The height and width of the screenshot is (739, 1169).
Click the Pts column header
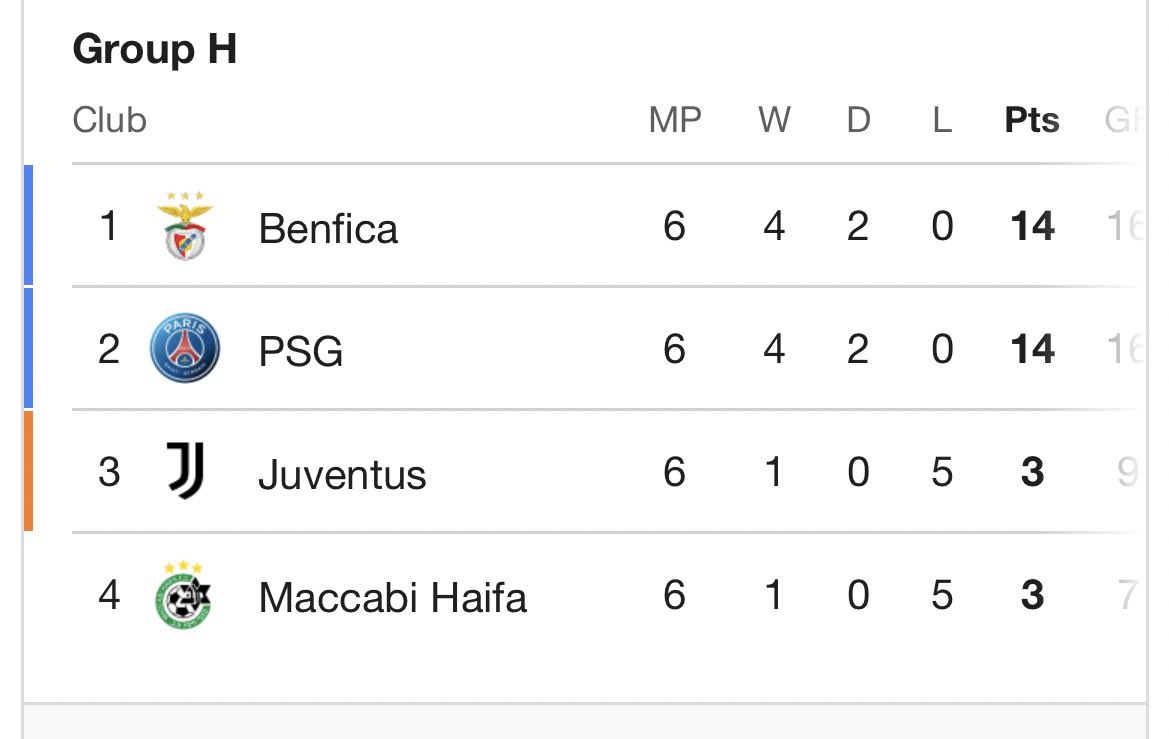(1032, 120)
